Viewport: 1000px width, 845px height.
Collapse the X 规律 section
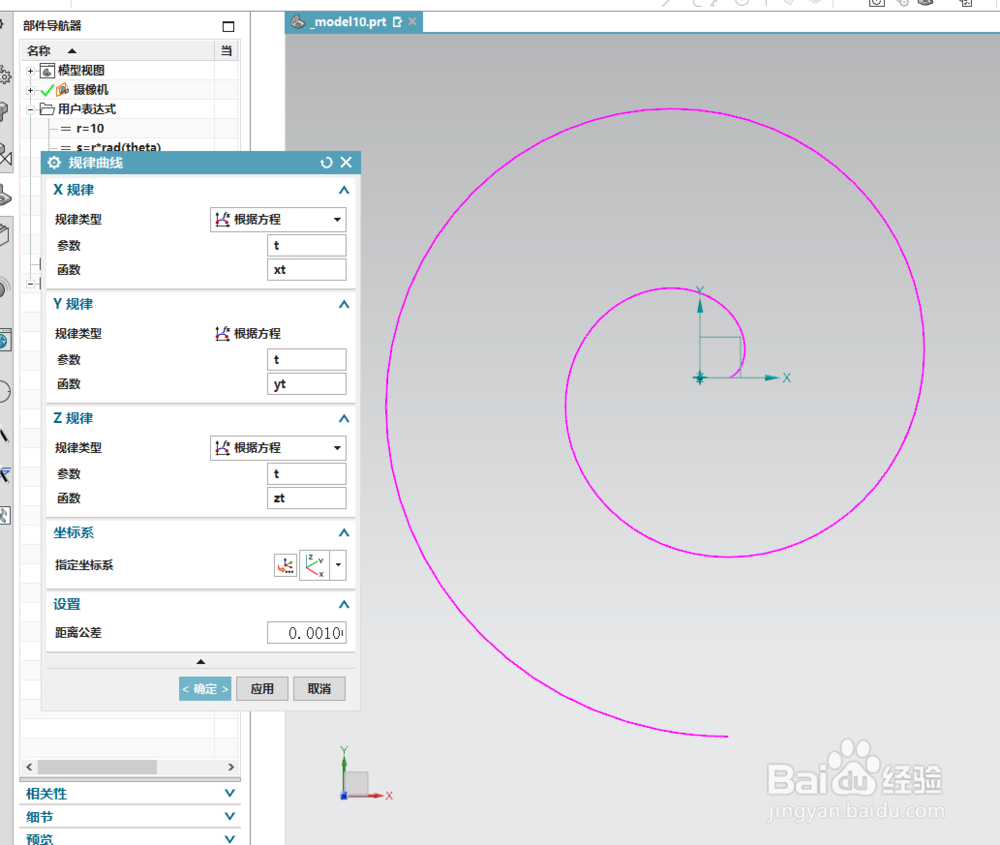pyautogui.click(x=344, y=190)
